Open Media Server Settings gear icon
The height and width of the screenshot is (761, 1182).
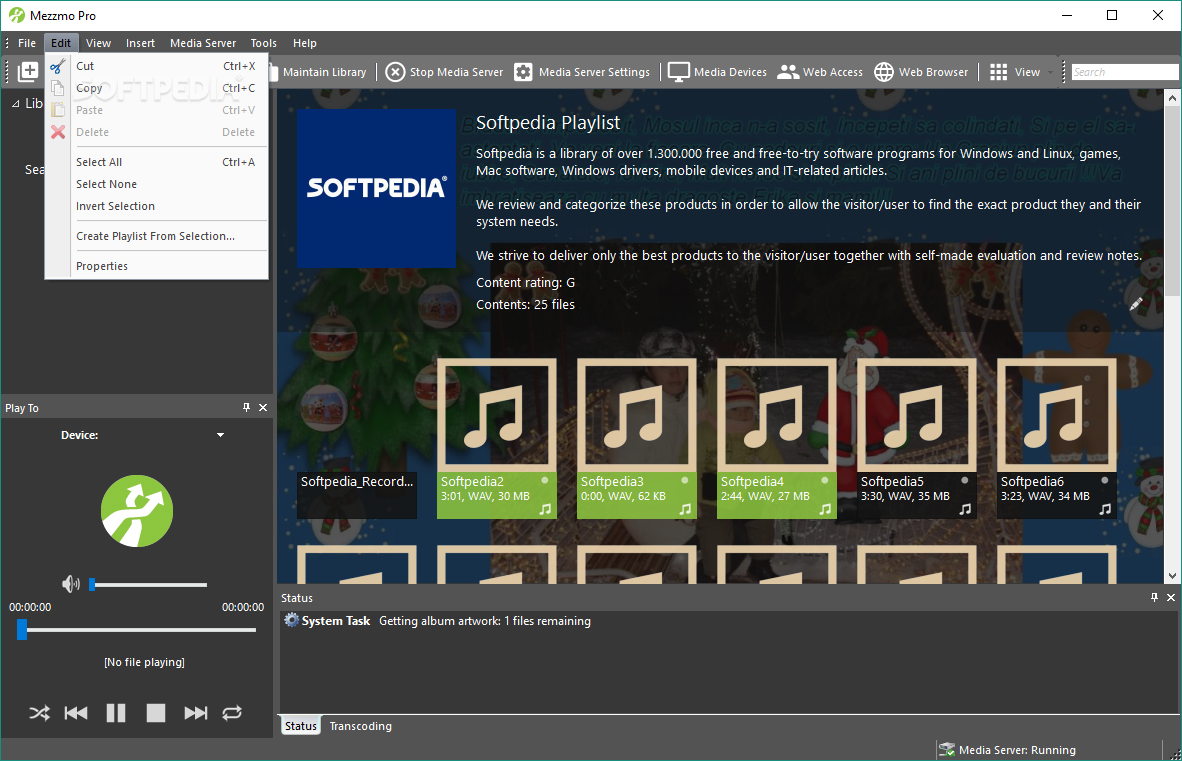coord(523,72)
